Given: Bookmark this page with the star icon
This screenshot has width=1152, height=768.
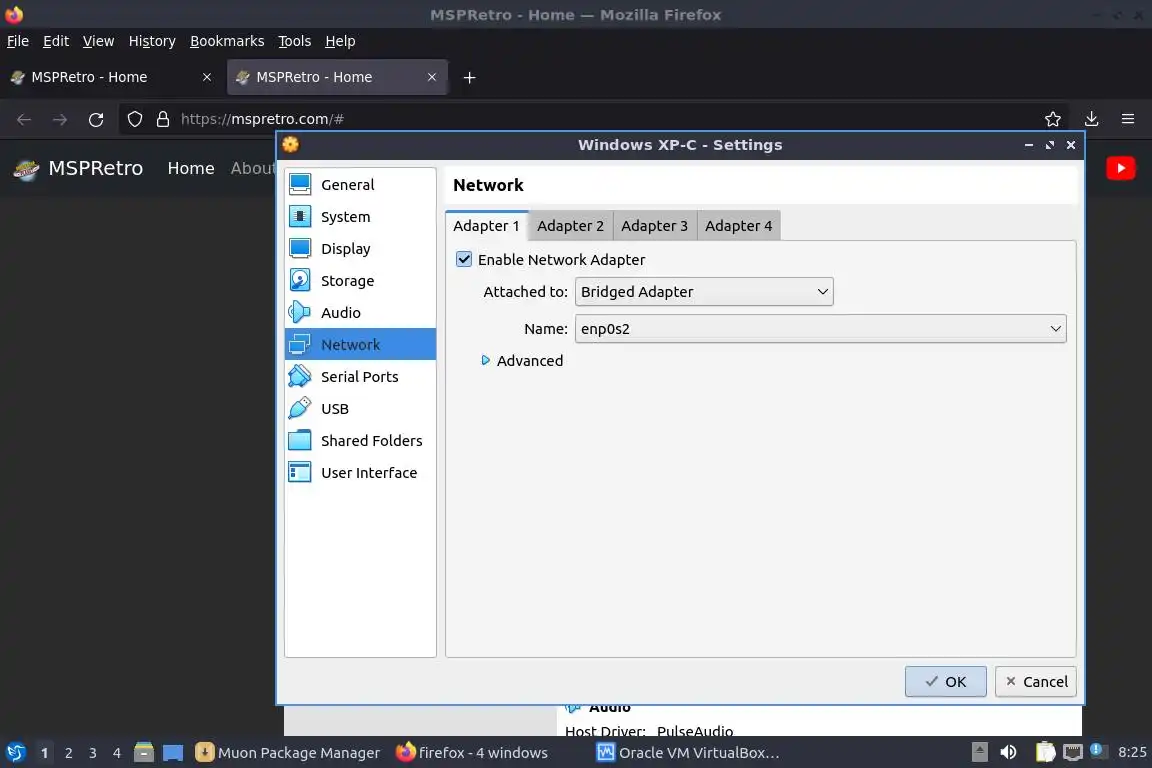Looking at the screenshot, I should [1053, 119].
